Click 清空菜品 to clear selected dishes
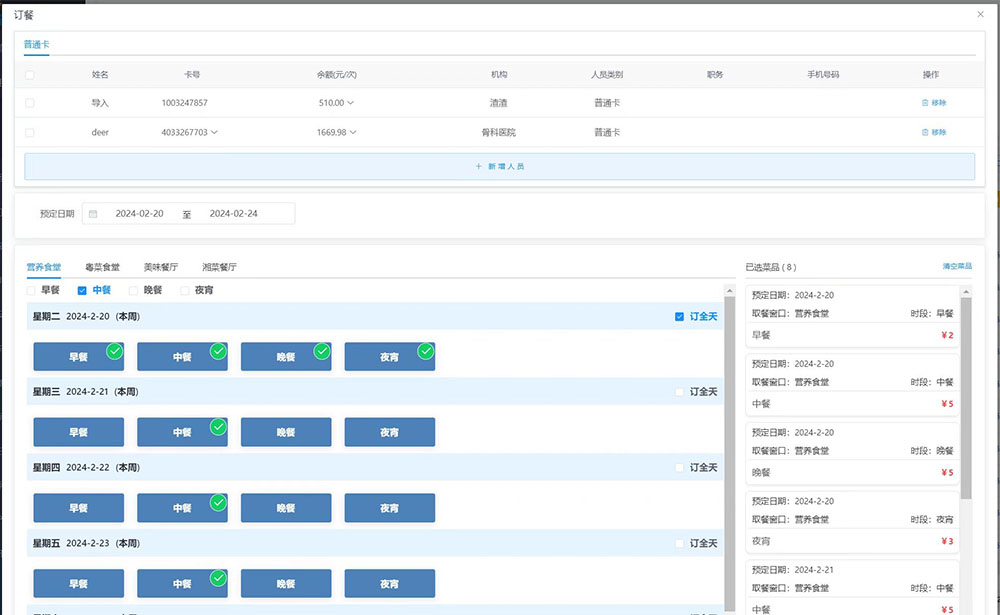 point(957,266)
